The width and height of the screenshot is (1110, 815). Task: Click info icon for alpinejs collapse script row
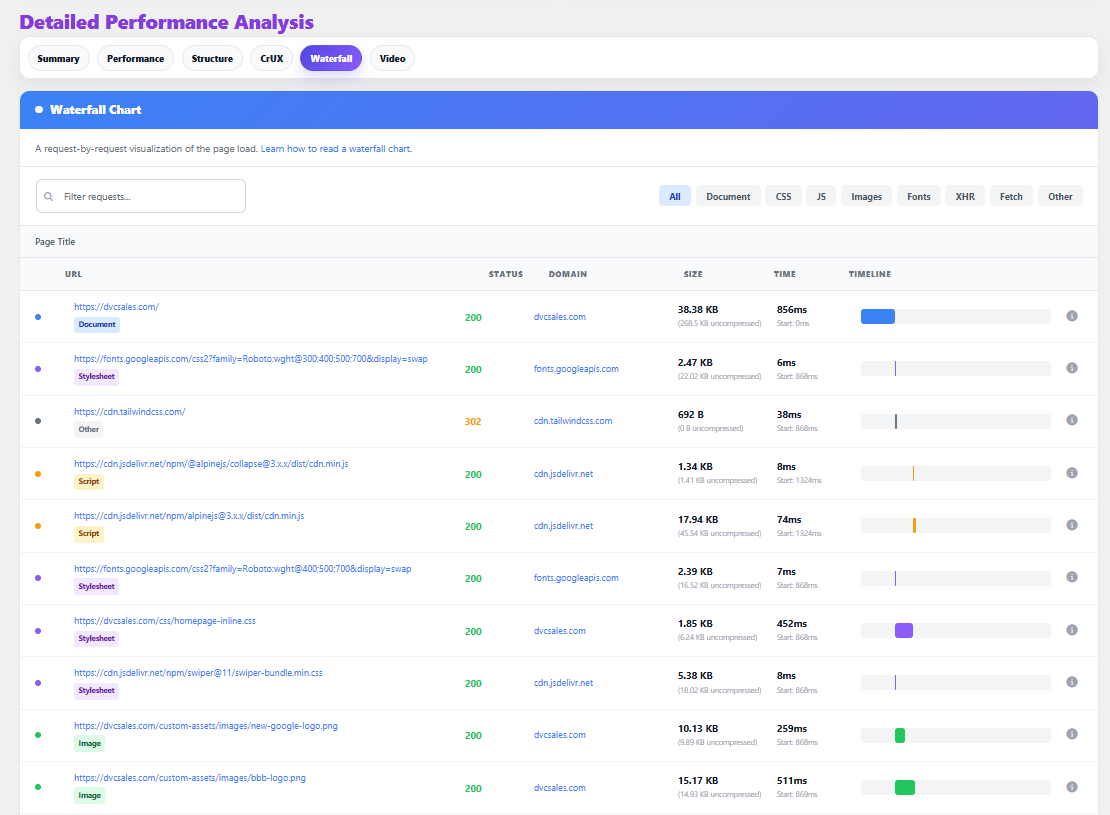pyautogui.click(x=1072, y=473)
